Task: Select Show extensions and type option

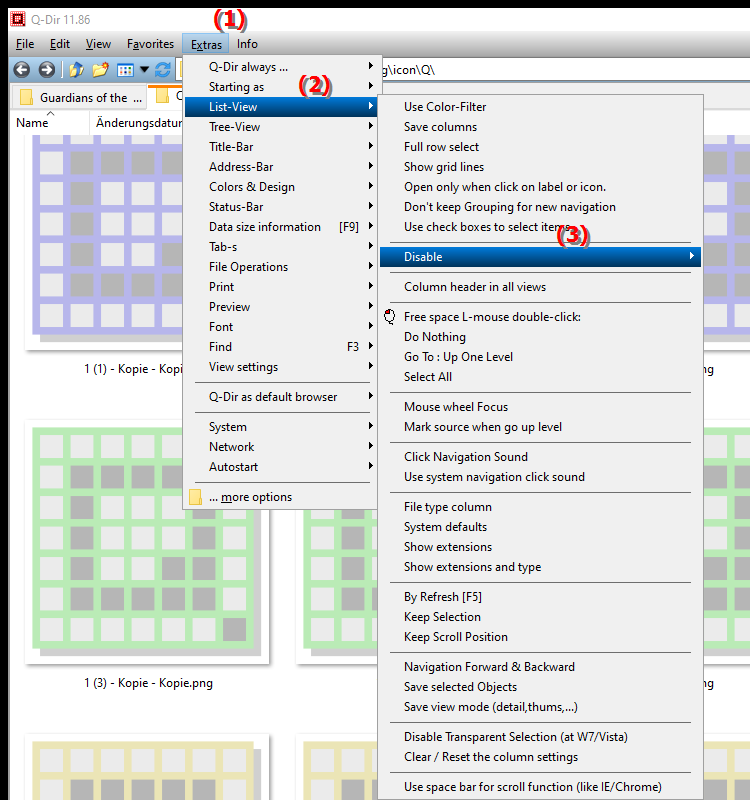Action: [x=540, y=567]
